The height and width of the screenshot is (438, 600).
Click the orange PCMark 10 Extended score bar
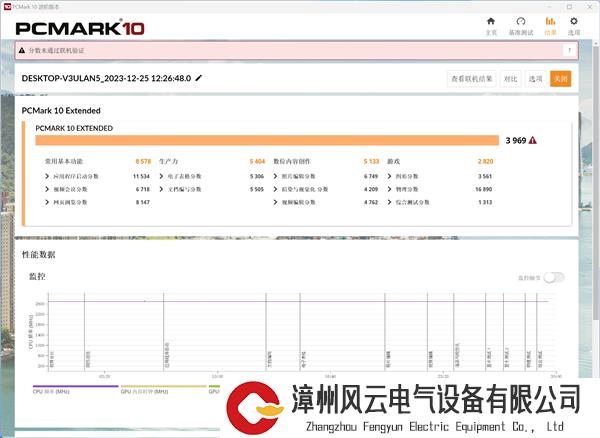click(x=267, y=140)
